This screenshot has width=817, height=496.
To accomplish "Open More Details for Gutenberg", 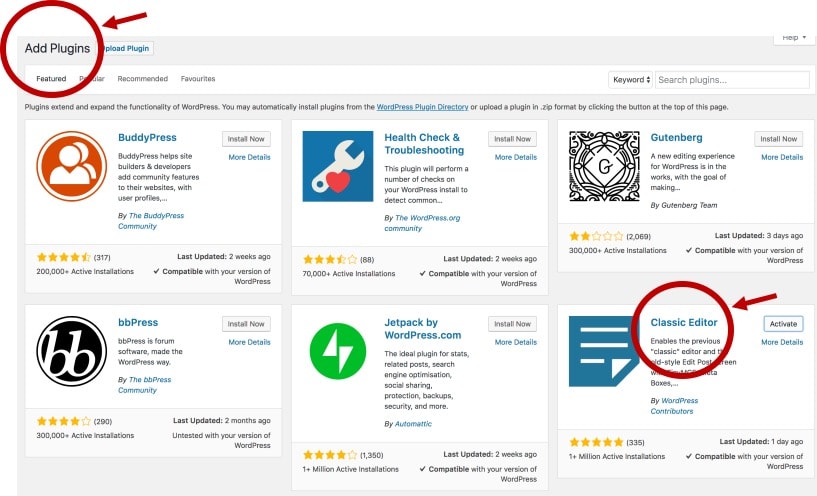I will point(782,157).
